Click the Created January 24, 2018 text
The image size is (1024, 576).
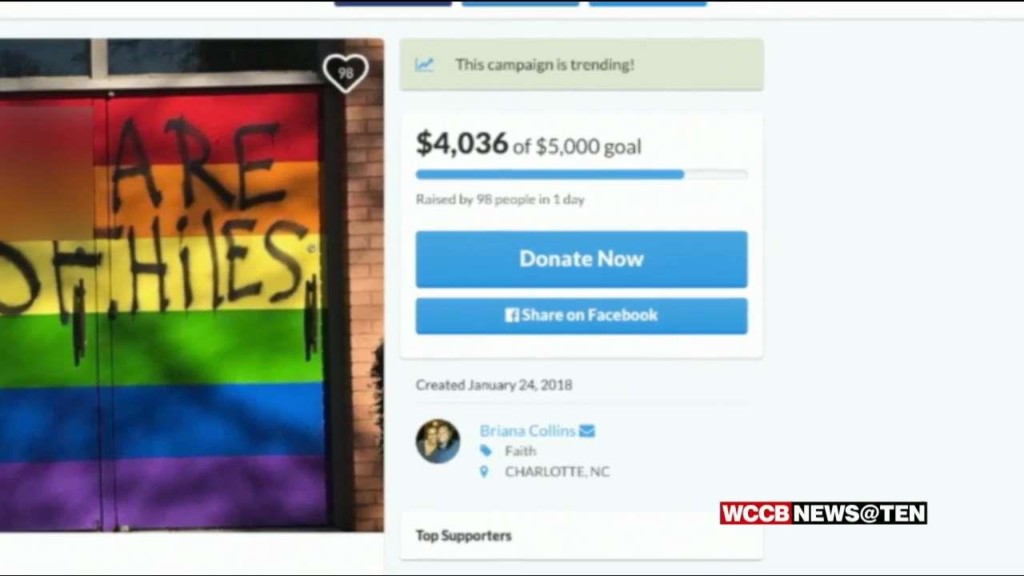[494, 385]
